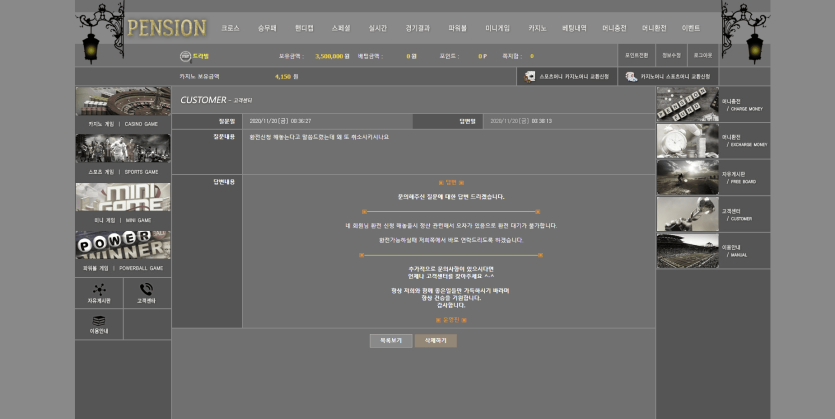Viewport: 835px width, 419px height.
Task: Open the 승무패 menu item
Action: [267, 28]
